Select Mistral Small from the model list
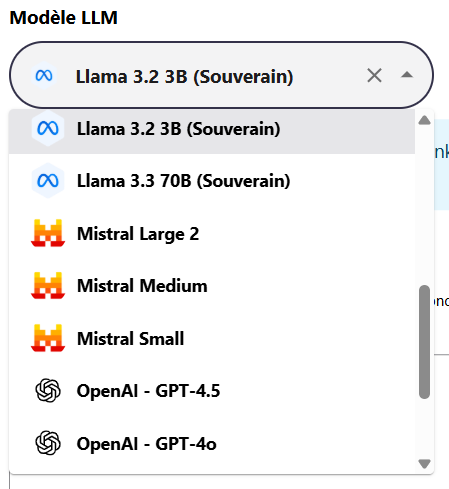Image resolution: width=449 pixels, height=489 pixels. (x=212, y=338)
